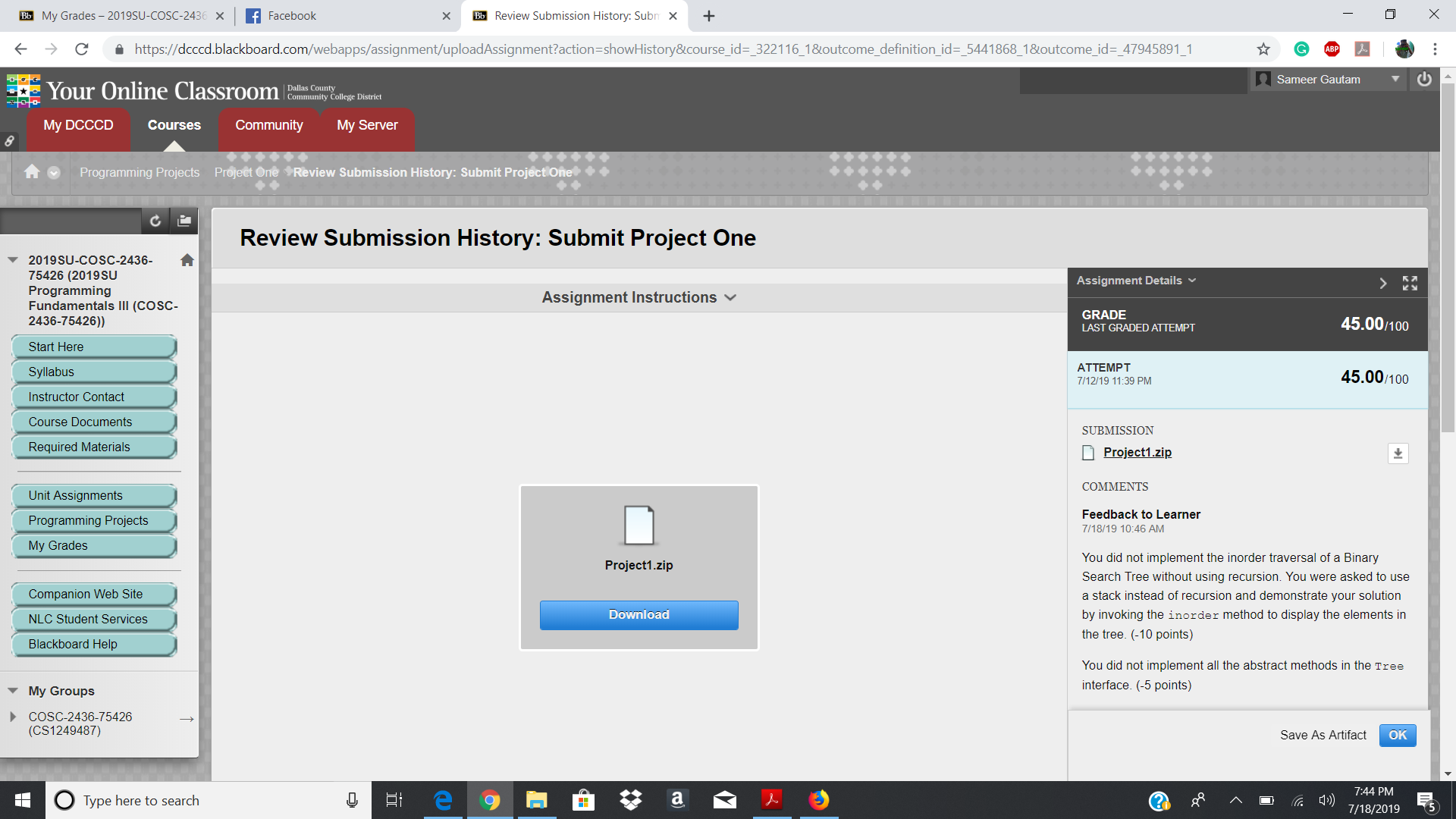This screenshot has width=1456, height=819.
Task: Open Unit Assignments menu item
Action: point(94,496)
